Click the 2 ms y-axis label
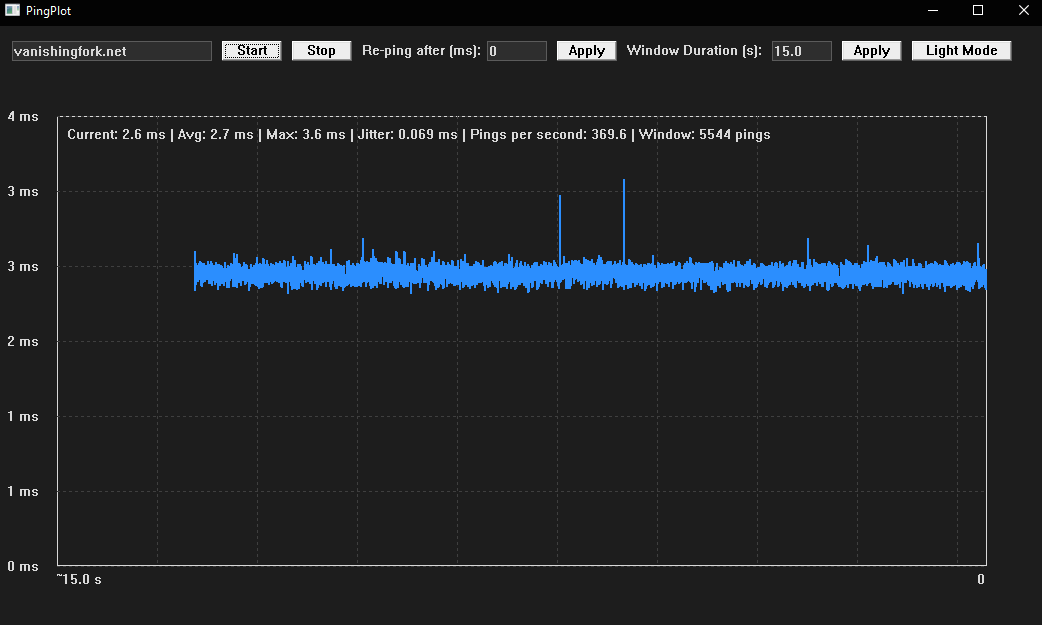1042x625 pixels. tap(23, 341)
